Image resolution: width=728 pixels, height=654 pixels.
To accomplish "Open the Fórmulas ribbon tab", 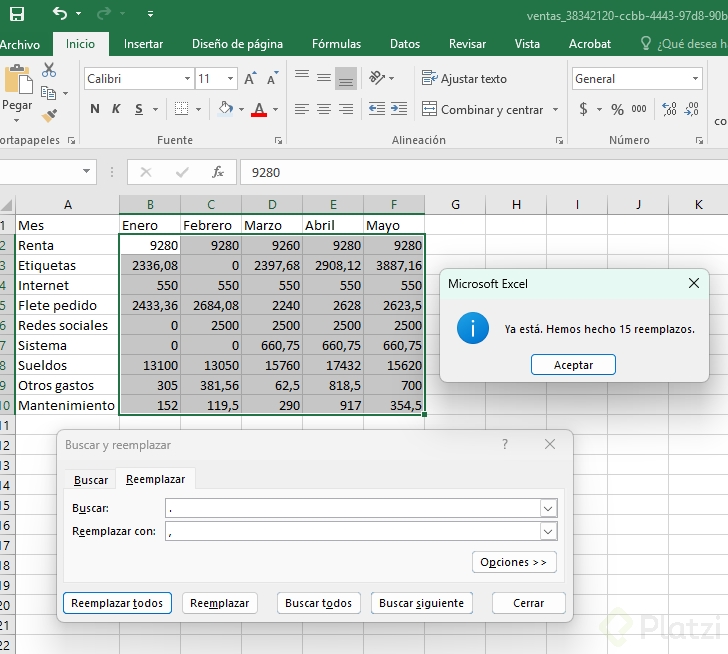I will coord(336,44).
